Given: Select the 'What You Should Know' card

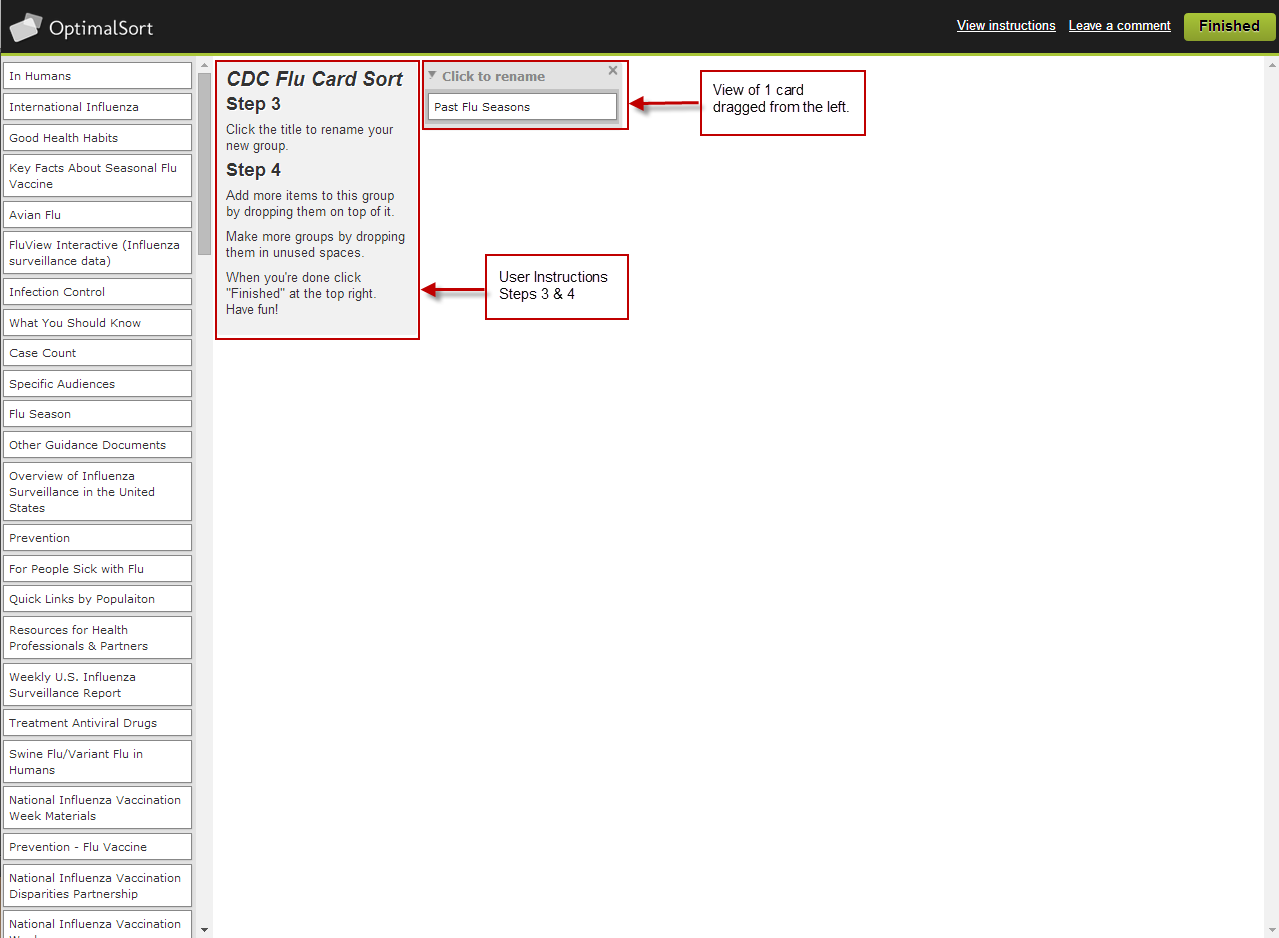Looking at the screenshot, I should point(97,323).
